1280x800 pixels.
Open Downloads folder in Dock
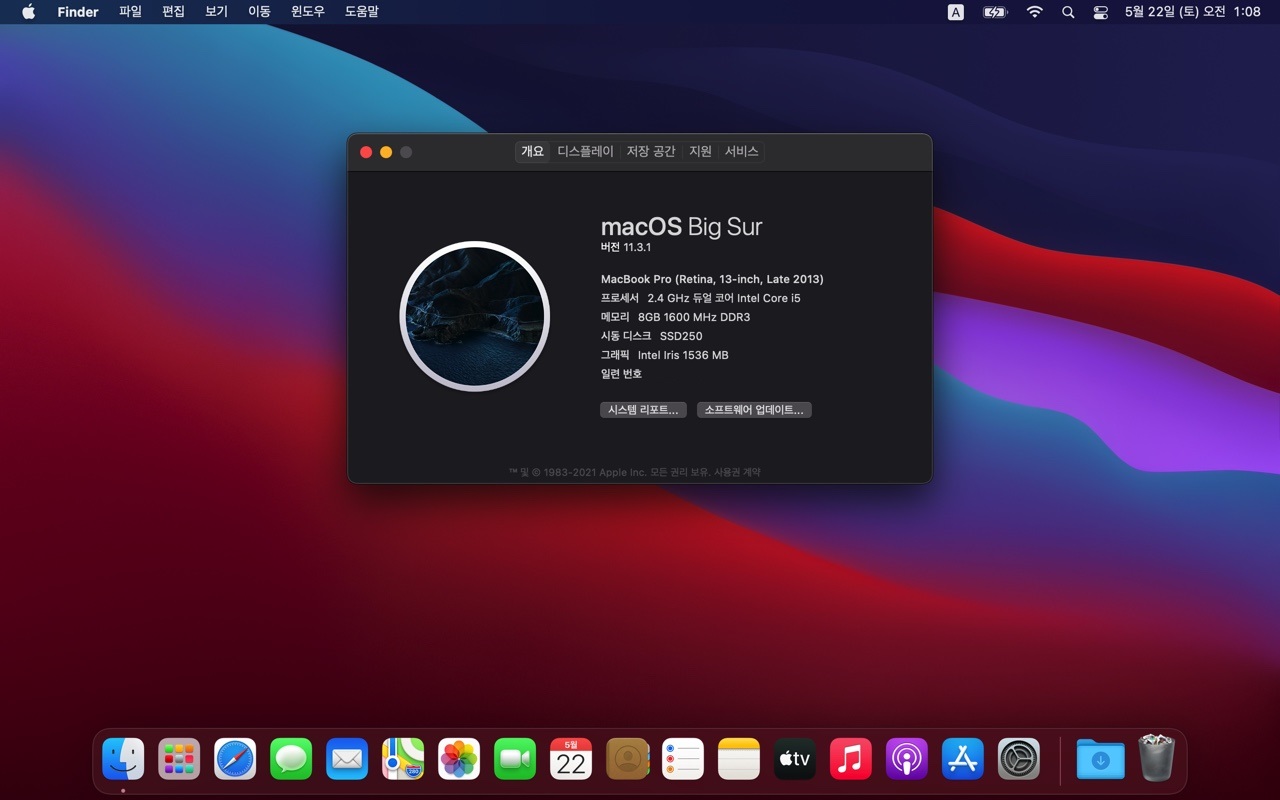pyautogui.click(x=1101, y=759)
